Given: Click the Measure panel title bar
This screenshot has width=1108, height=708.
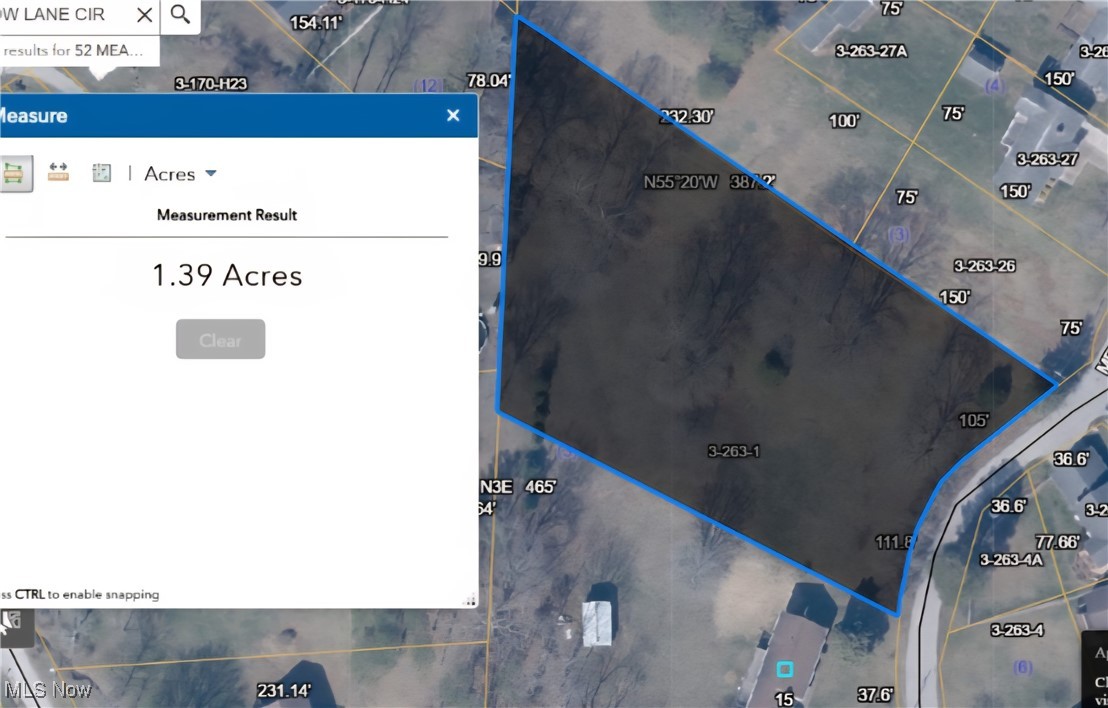Looking at the screenshot, I should pyautogui.click(x=233, y=115).
